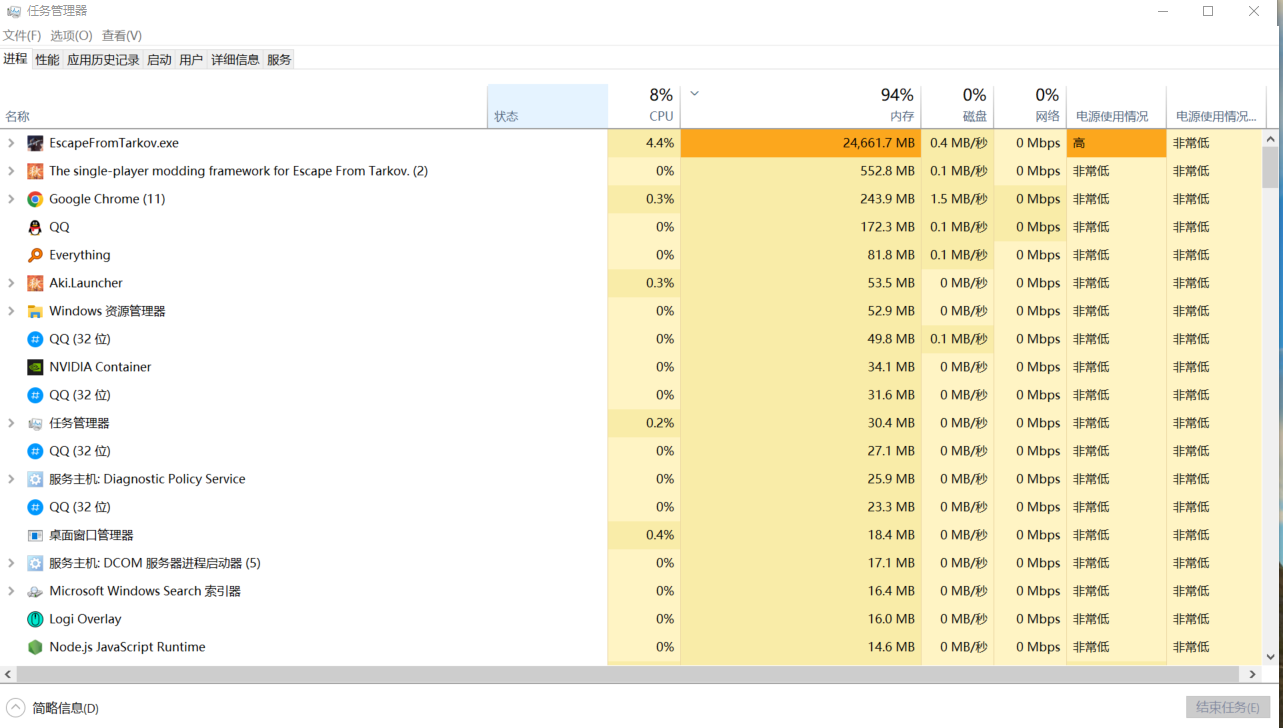Screen dimensions: 1283x728
Task: Click the 1.5 MB/秒 disk cell
Action: tap(958, 199)
